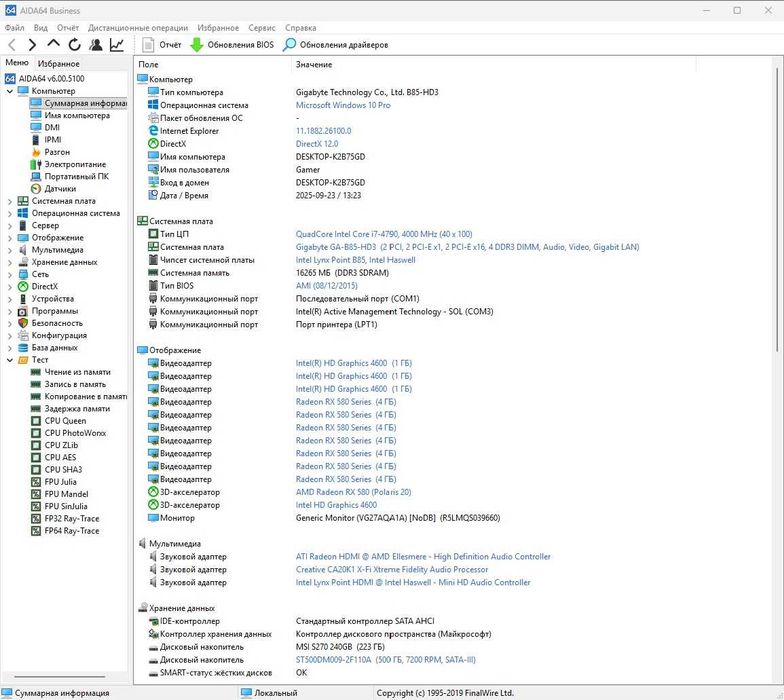Click the Устройства icon in the tree
The width and height of the screenshot is (784, 700).
pyautogui.click(x=23, y=299)
